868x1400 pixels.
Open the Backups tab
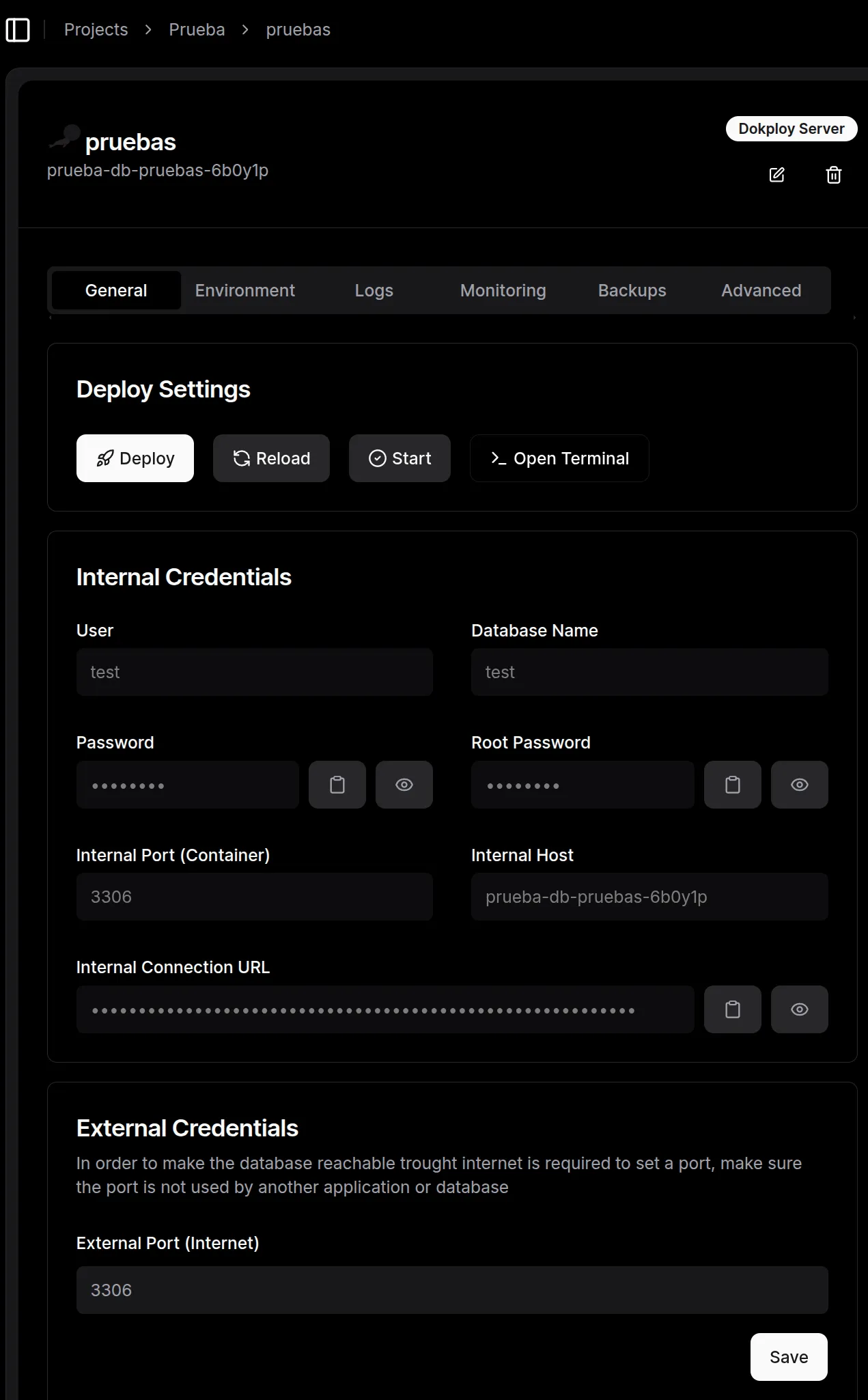tap(632, 290)
